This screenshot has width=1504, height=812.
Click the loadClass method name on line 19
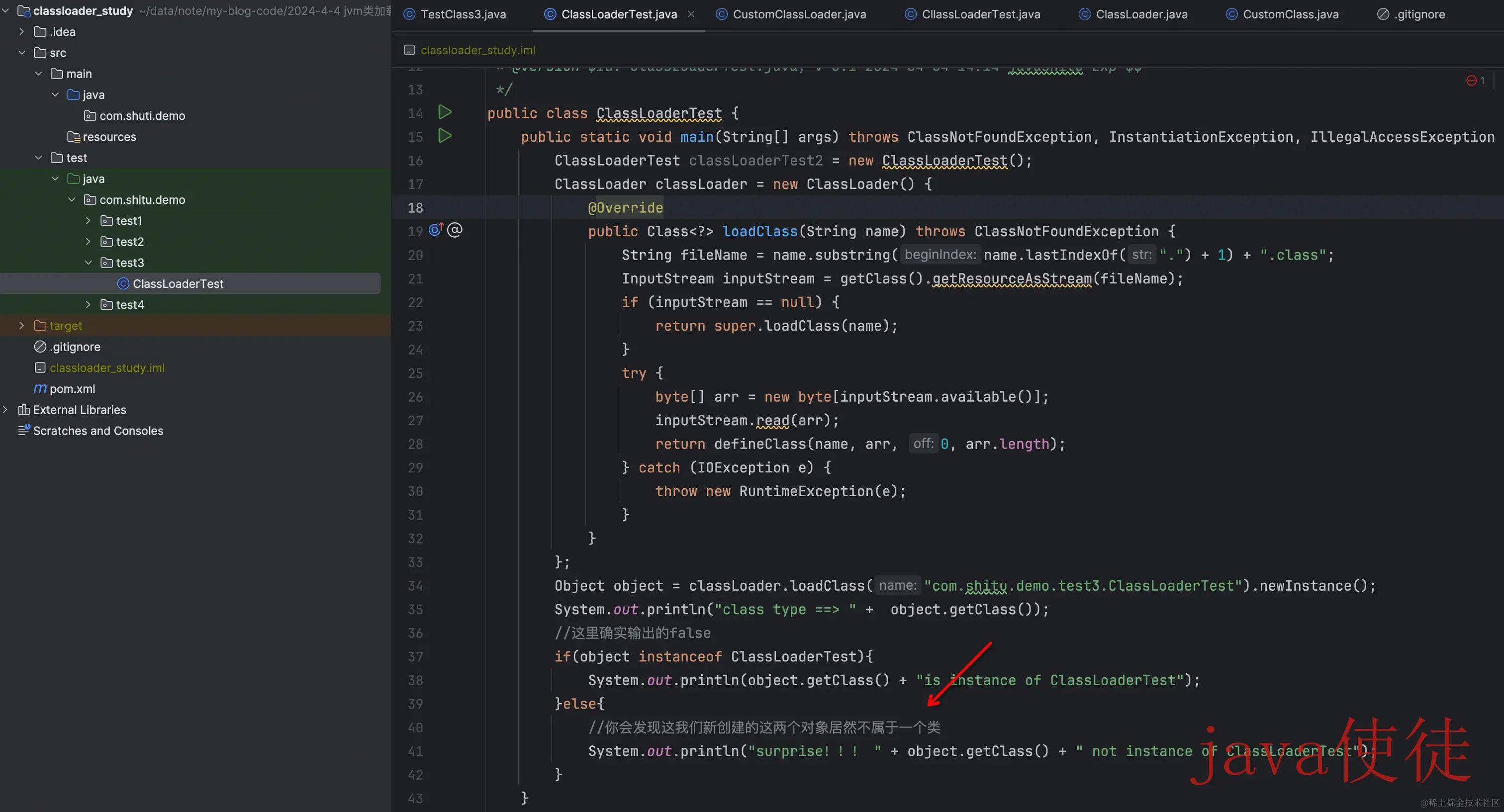(x=759, y=231)
